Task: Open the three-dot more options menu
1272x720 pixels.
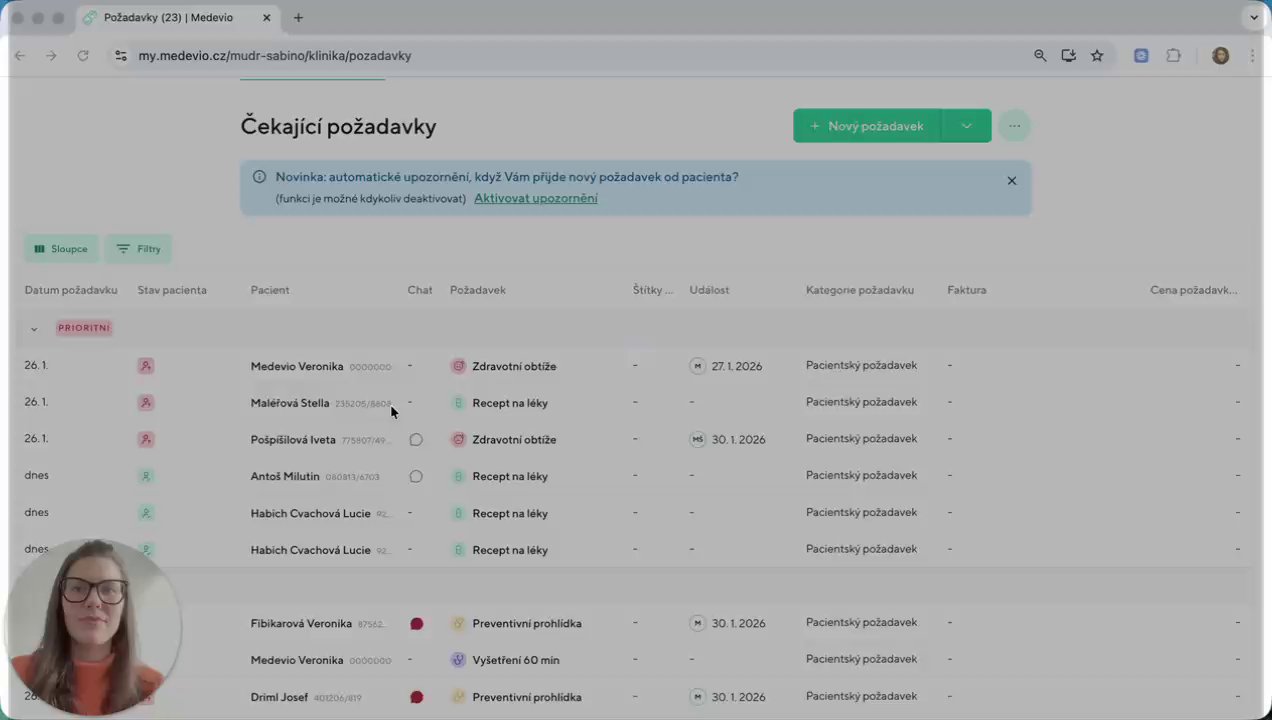Action: [x=1014, y=126]
